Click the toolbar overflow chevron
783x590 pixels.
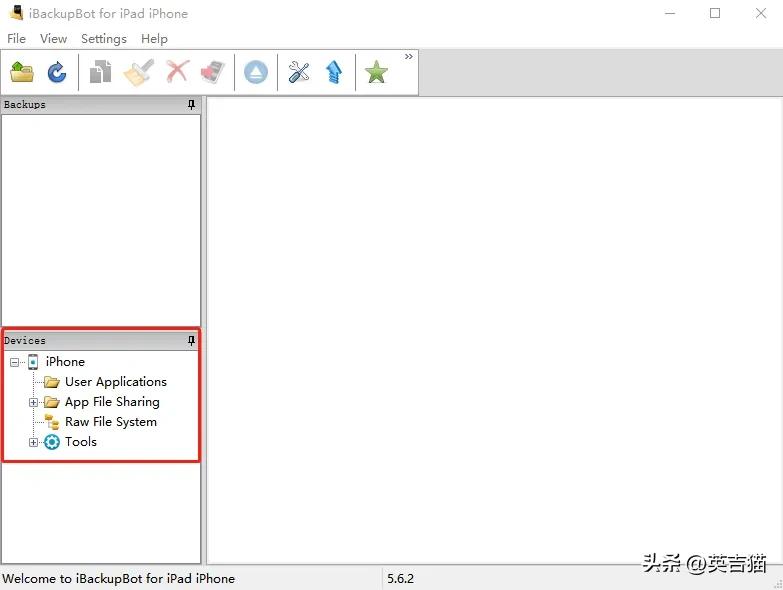(x=409, y=56)
